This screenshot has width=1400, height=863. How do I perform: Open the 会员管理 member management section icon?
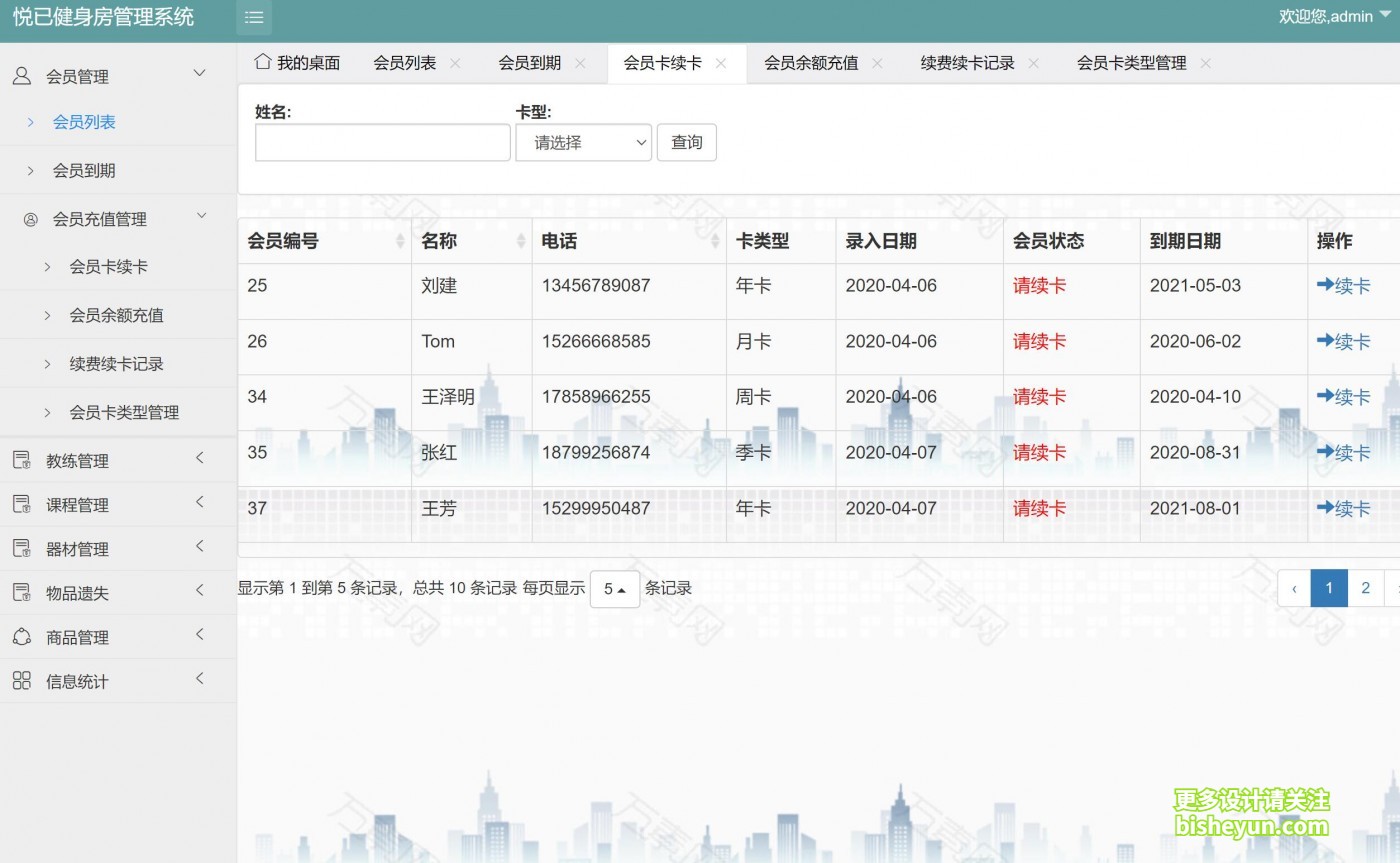point(20,75)
